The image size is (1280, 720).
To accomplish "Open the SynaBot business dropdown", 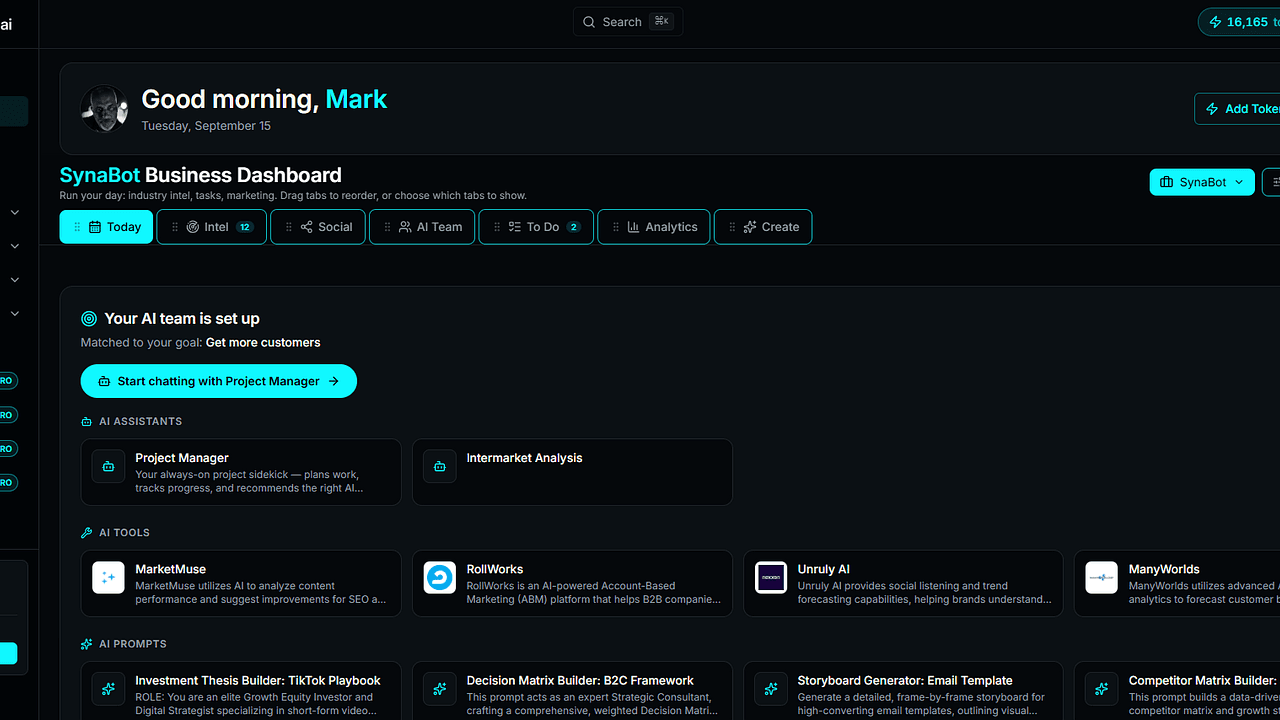I will point(1202,182).
